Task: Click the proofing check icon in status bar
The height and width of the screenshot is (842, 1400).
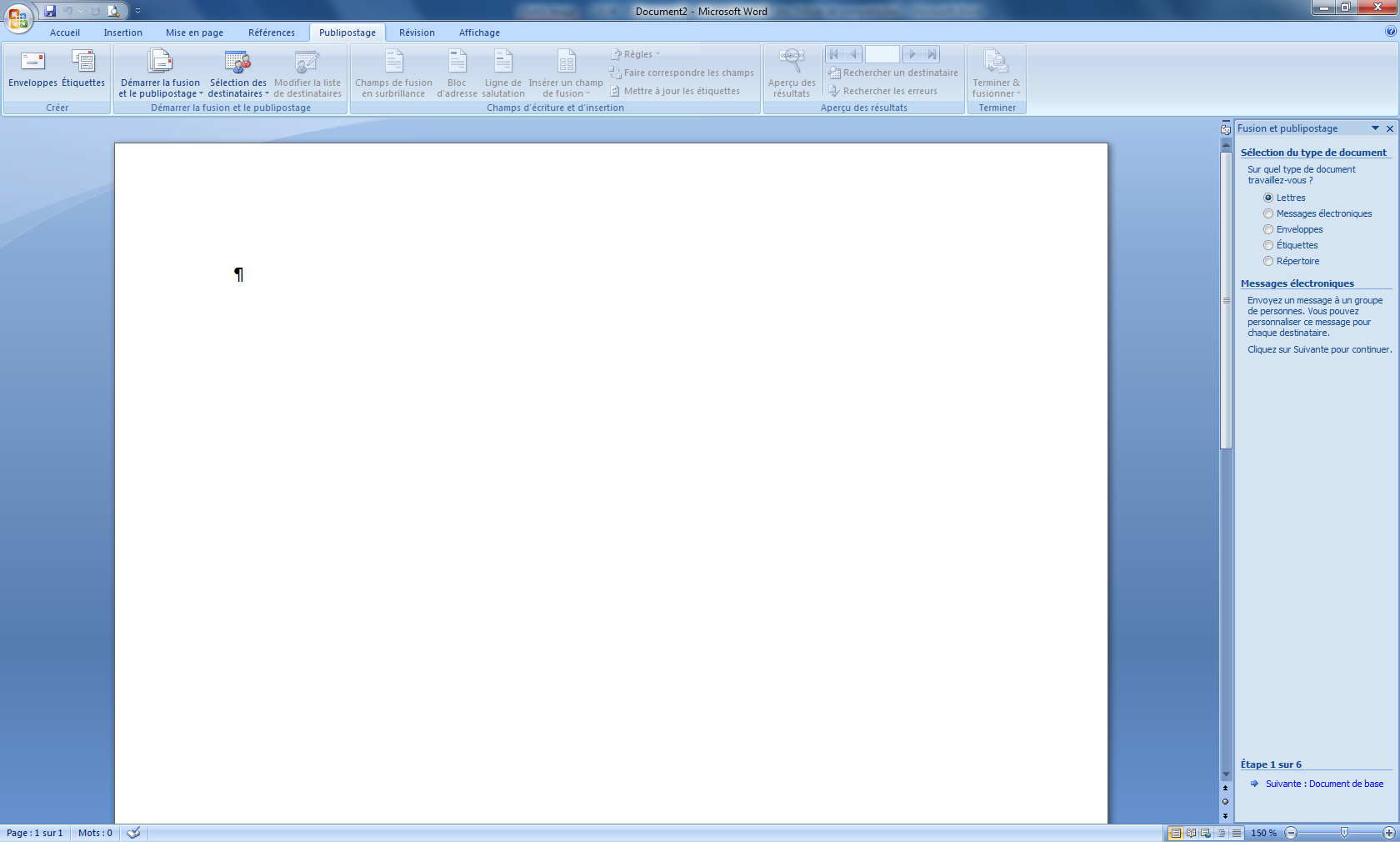Action: tap(133, 833)
